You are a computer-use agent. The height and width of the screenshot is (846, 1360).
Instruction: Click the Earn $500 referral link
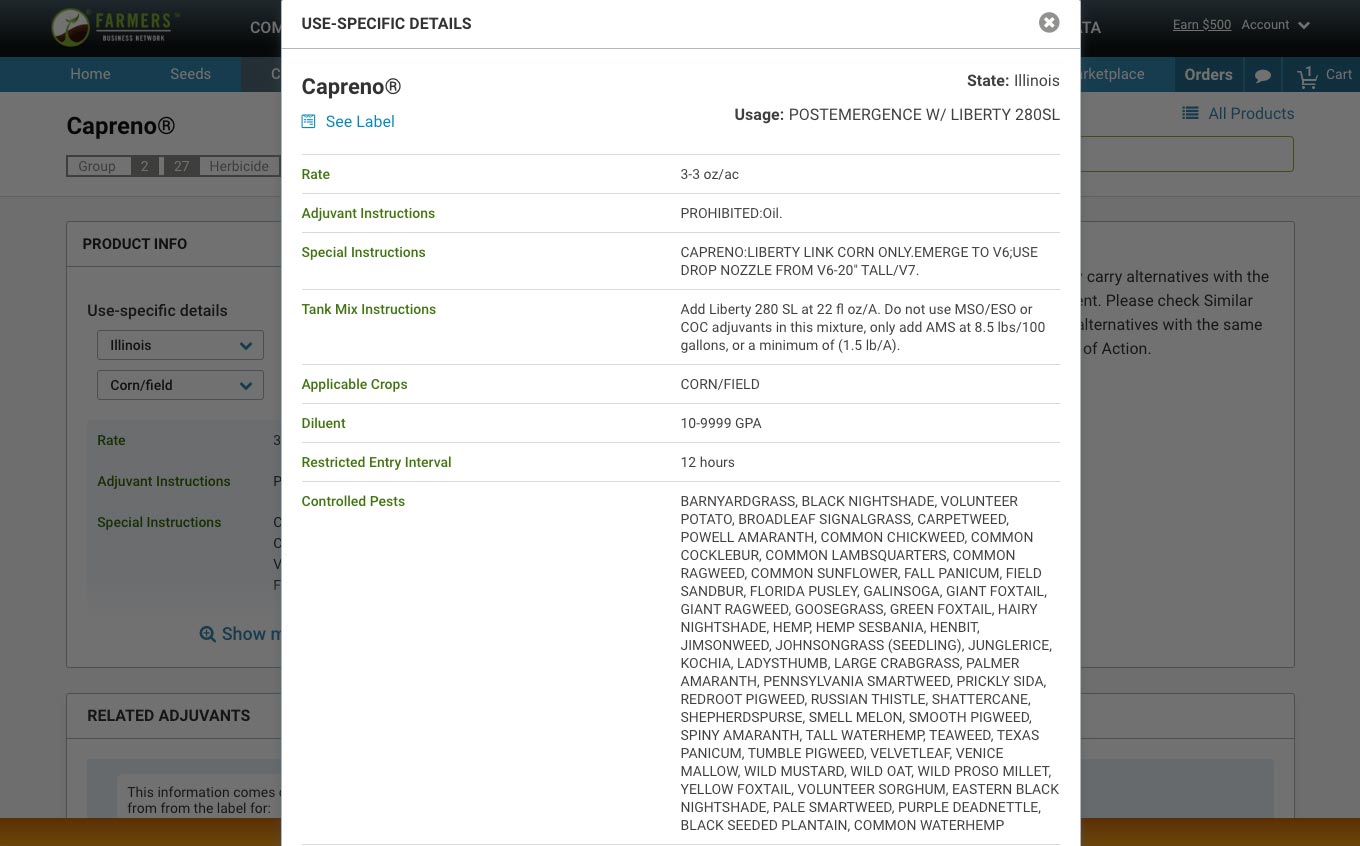[1201, 24]
